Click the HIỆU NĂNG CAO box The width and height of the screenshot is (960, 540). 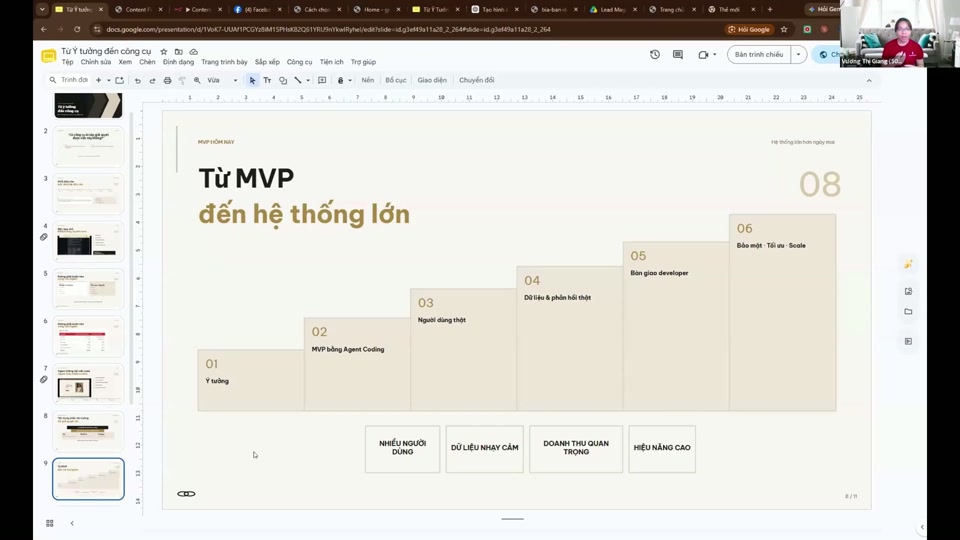pyautogui.click(x=662, y=449)
